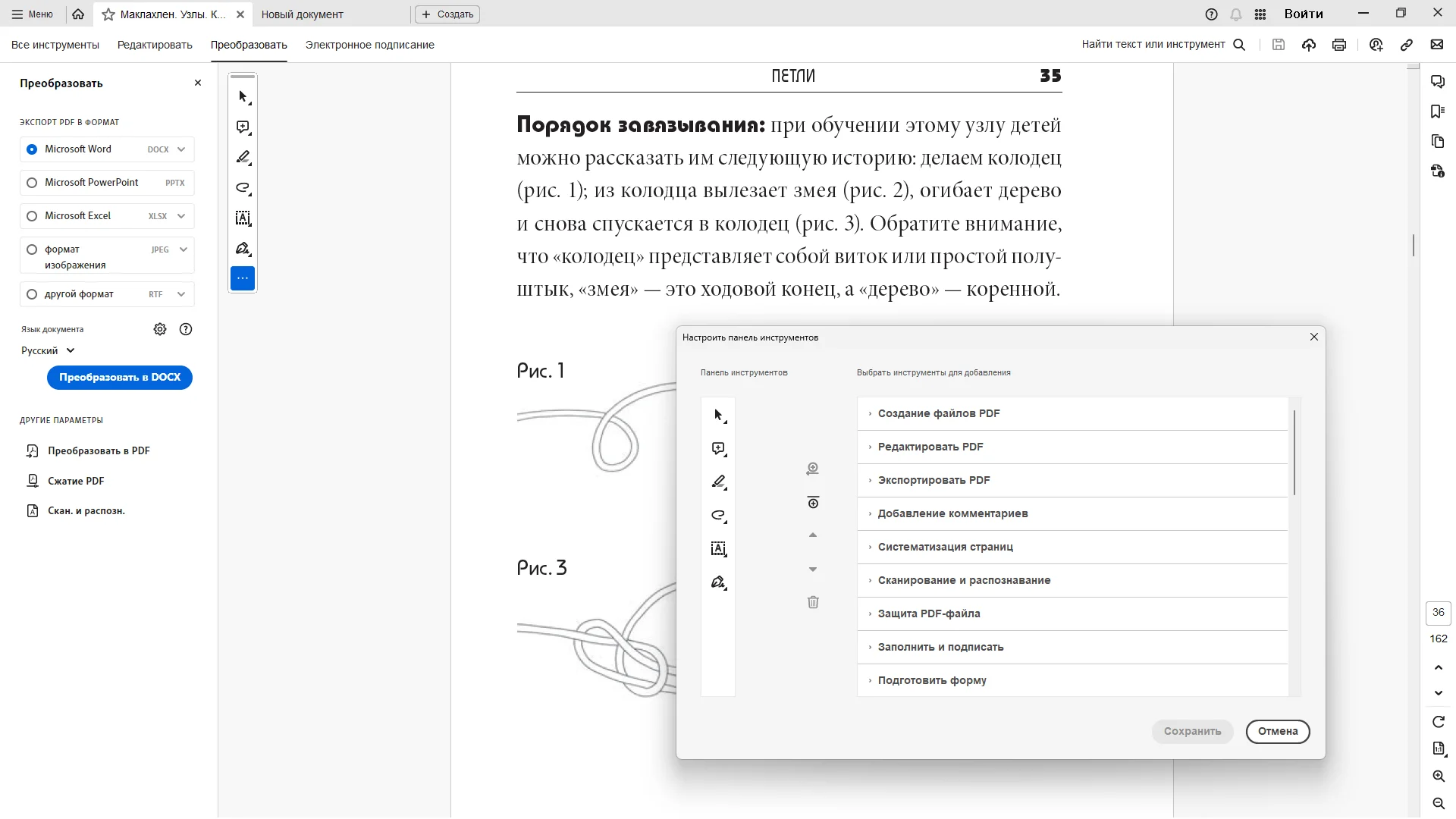Open the Новый документ tab

tap(302, 14)
